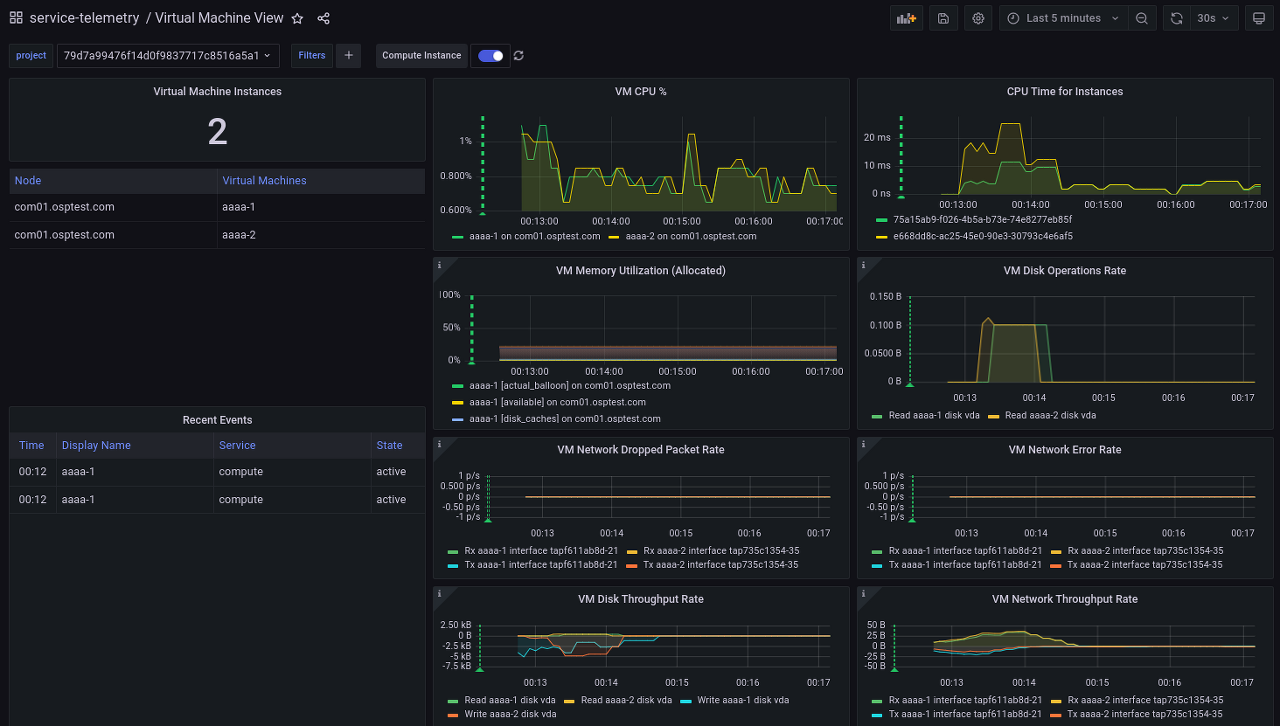Open Virtual Machine Instances panel title menu
1280x726 pixels.
[x=217, y=91]
